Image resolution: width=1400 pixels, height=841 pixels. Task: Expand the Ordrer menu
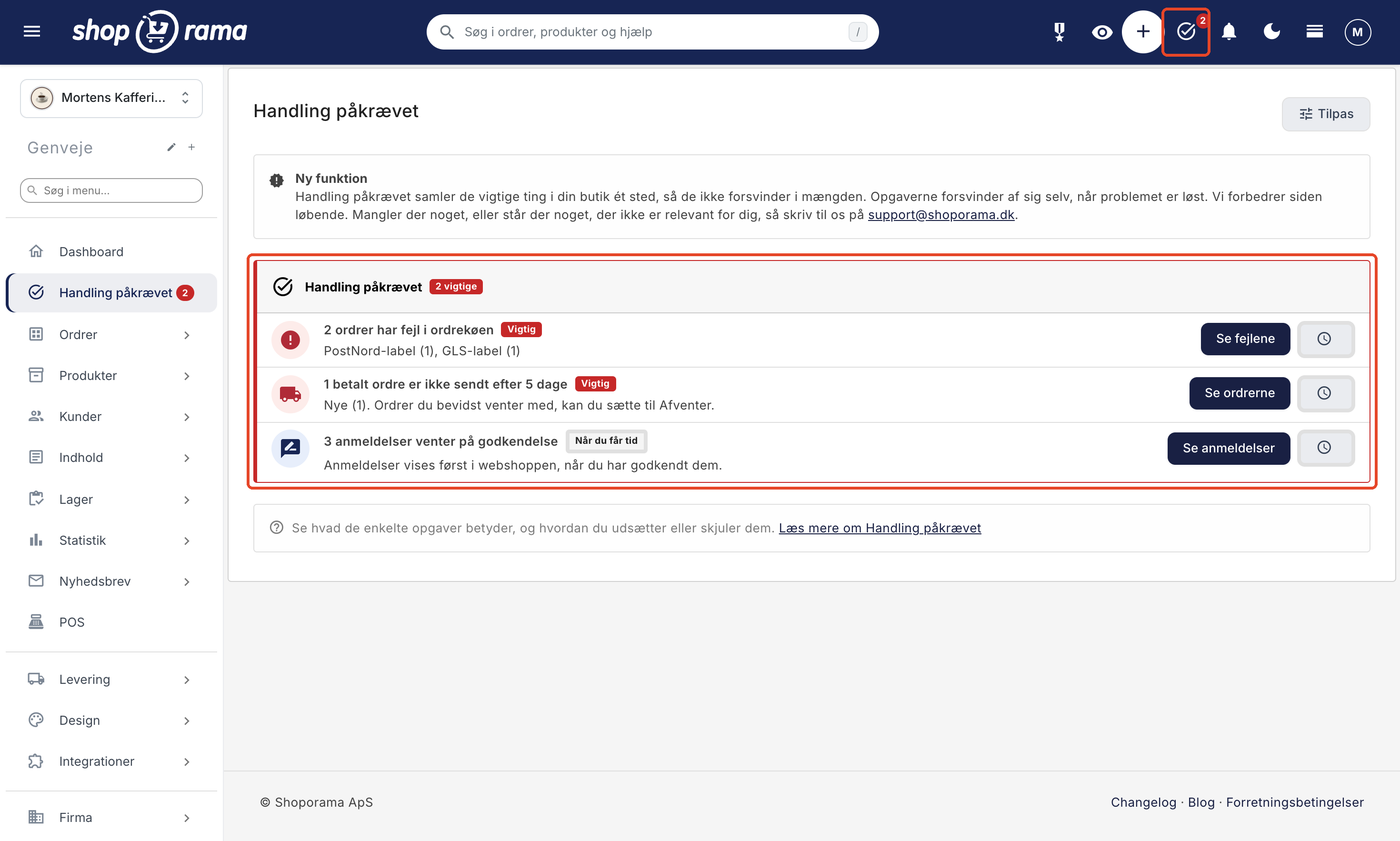(x=111, y=334)
